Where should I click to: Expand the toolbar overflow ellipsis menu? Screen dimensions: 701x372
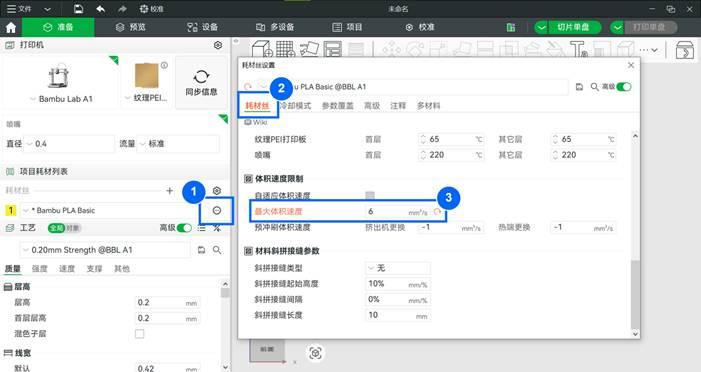[648, 50]
